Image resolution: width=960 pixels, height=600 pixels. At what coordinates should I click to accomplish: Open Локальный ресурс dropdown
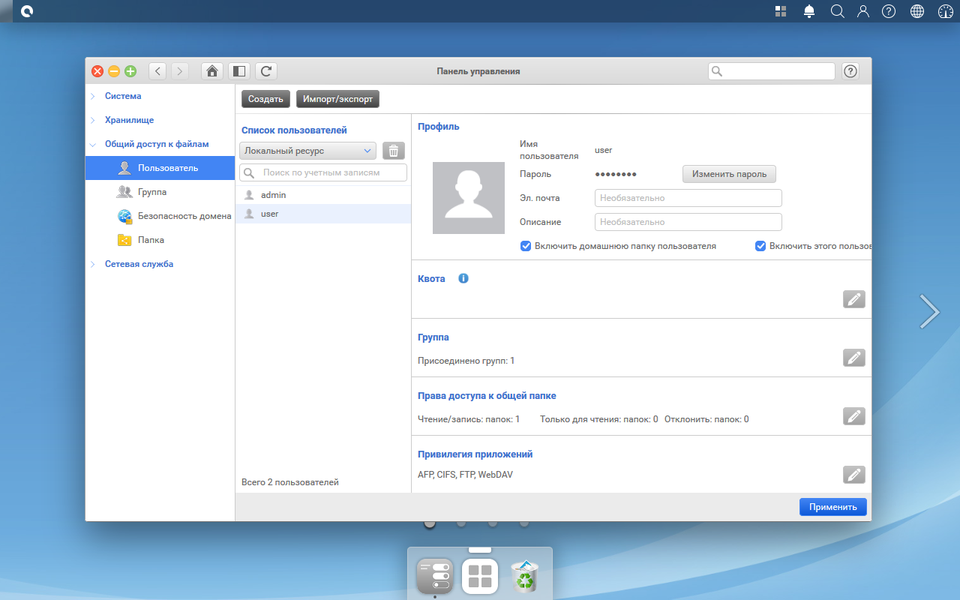click(x=307, y=151)
